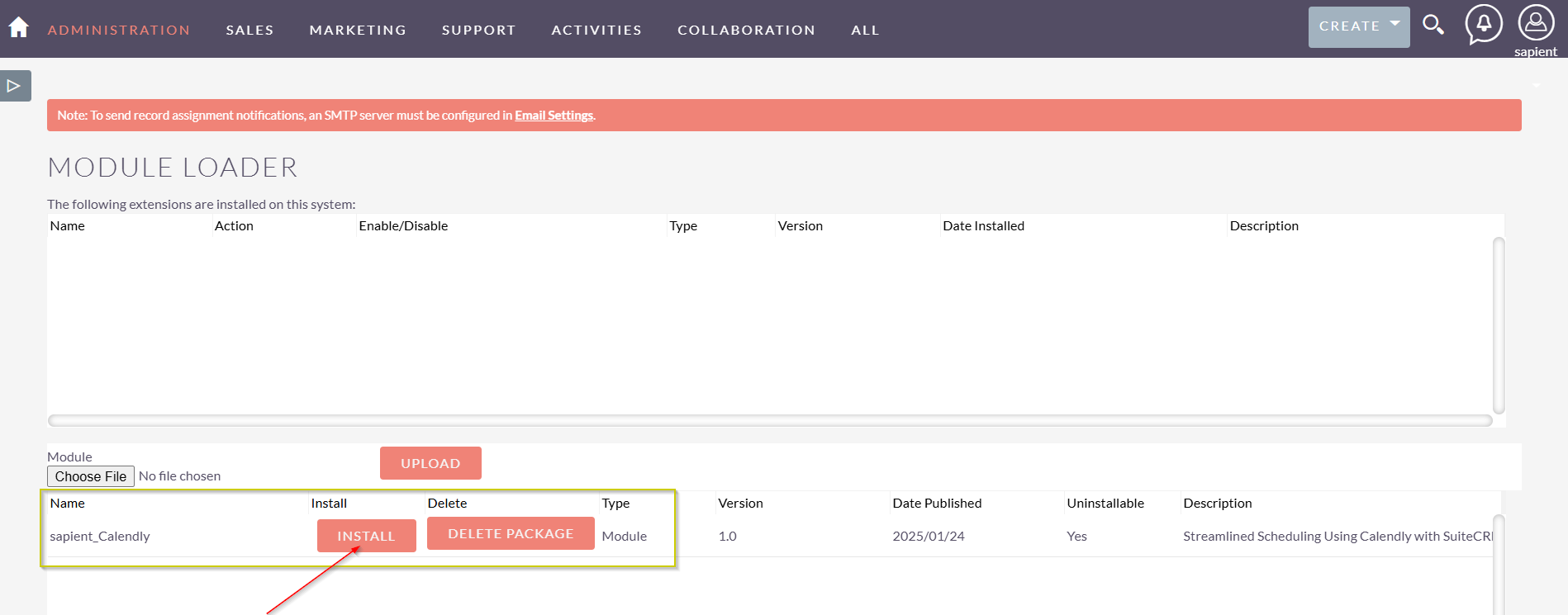Open the Collaboration menu
This screenshot has height=615, width=1568.
tap(746, 30)
